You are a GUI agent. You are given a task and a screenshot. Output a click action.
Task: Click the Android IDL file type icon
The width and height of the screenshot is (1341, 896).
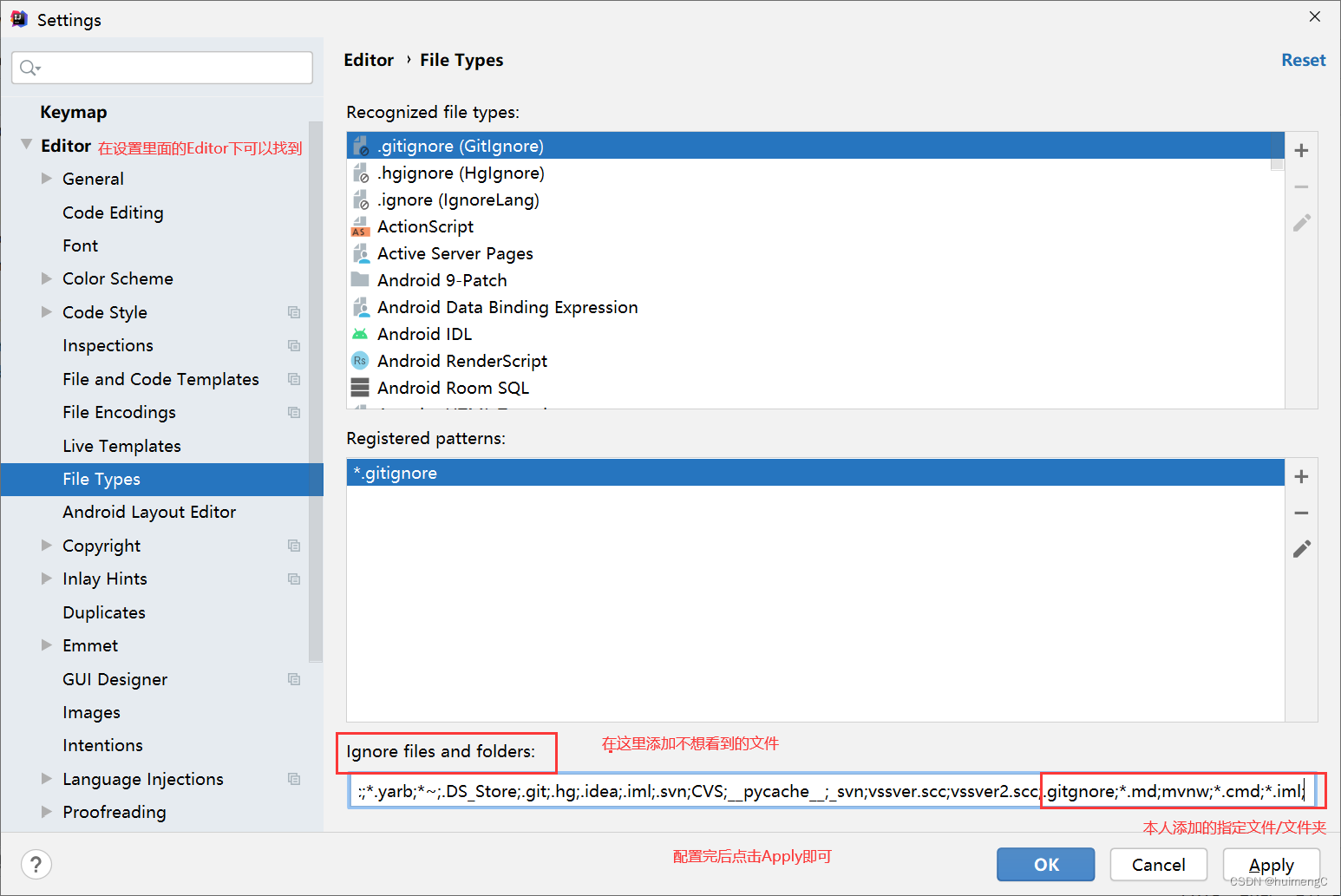(360, 334)
